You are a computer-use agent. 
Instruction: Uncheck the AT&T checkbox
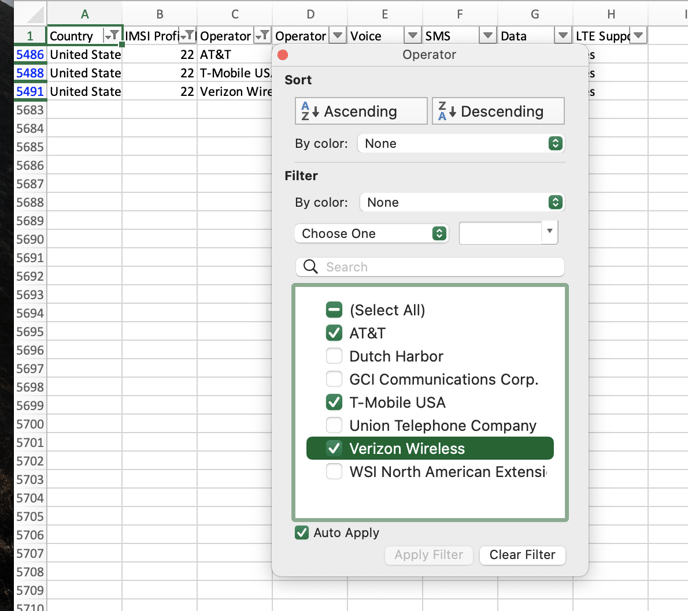pyautogui.click(x=334, y=333)
